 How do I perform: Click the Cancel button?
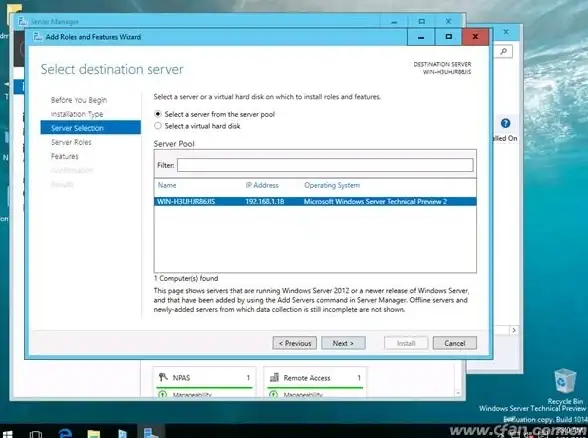point(455,343)
